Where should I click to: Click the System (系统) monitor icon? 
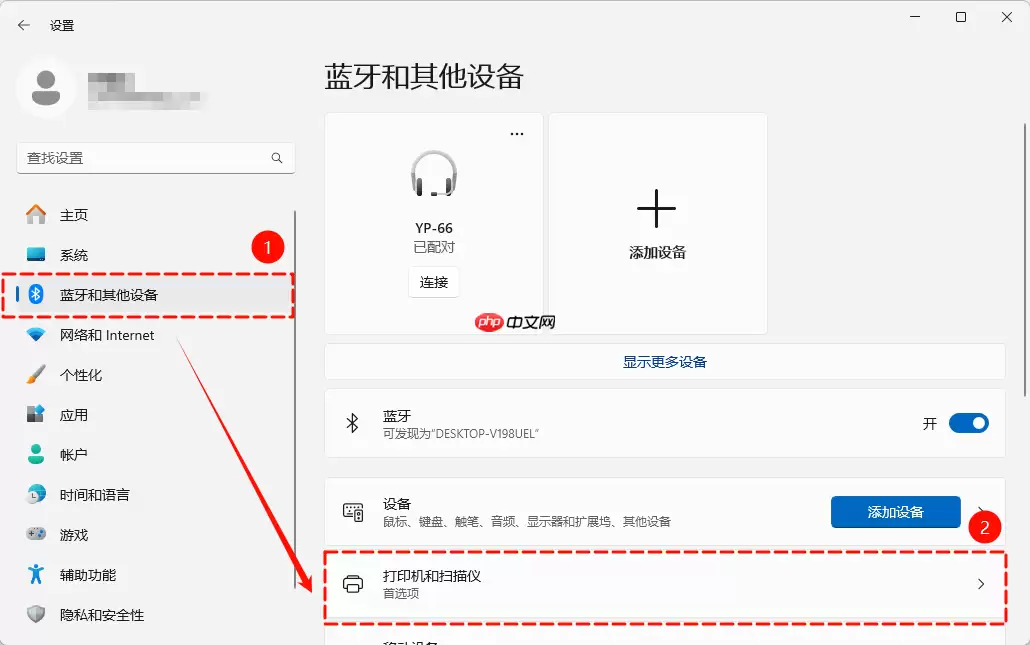click(36, 254)
